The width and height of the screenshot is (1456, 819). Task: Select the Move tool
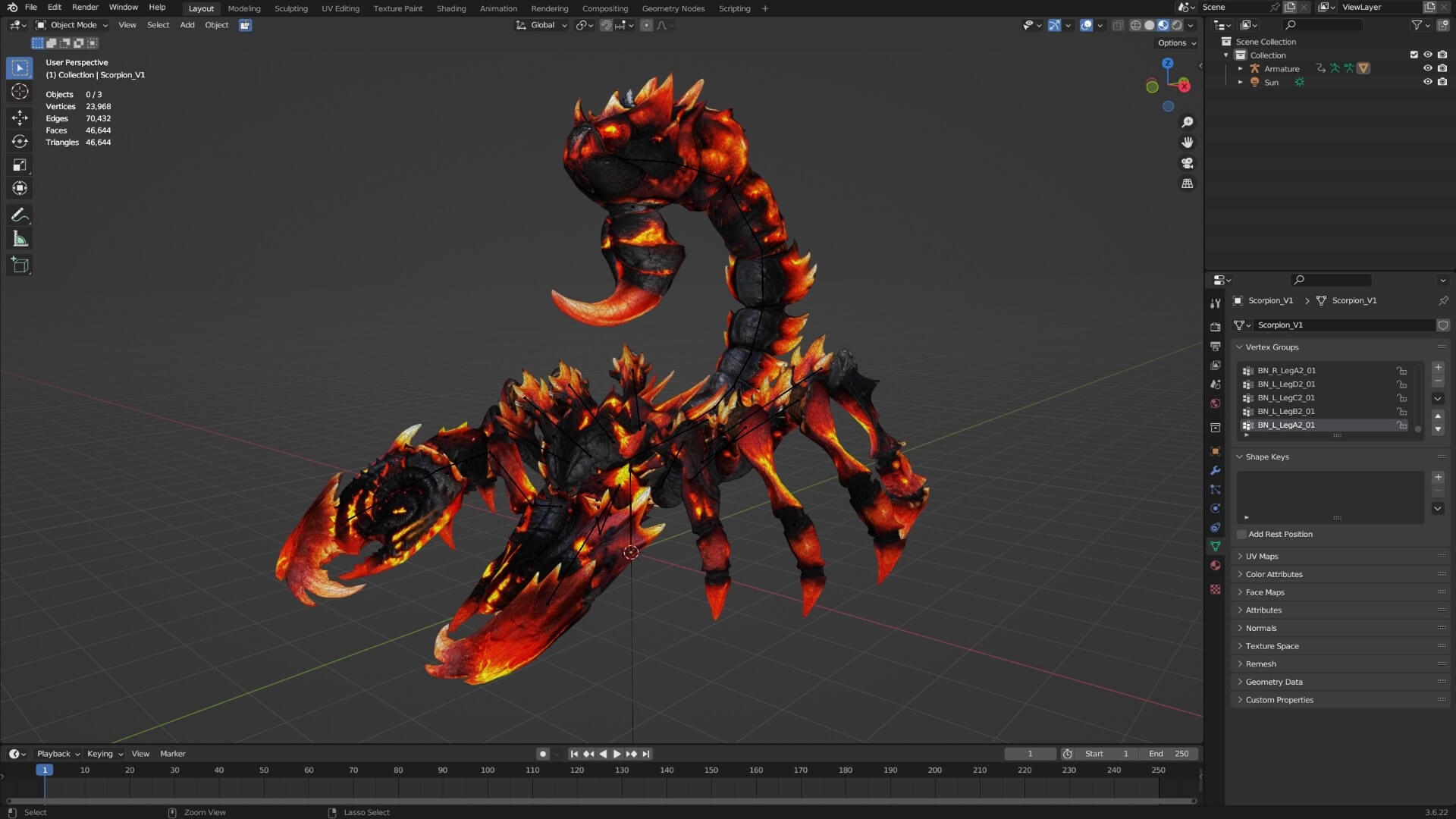(x=20, y=118)
